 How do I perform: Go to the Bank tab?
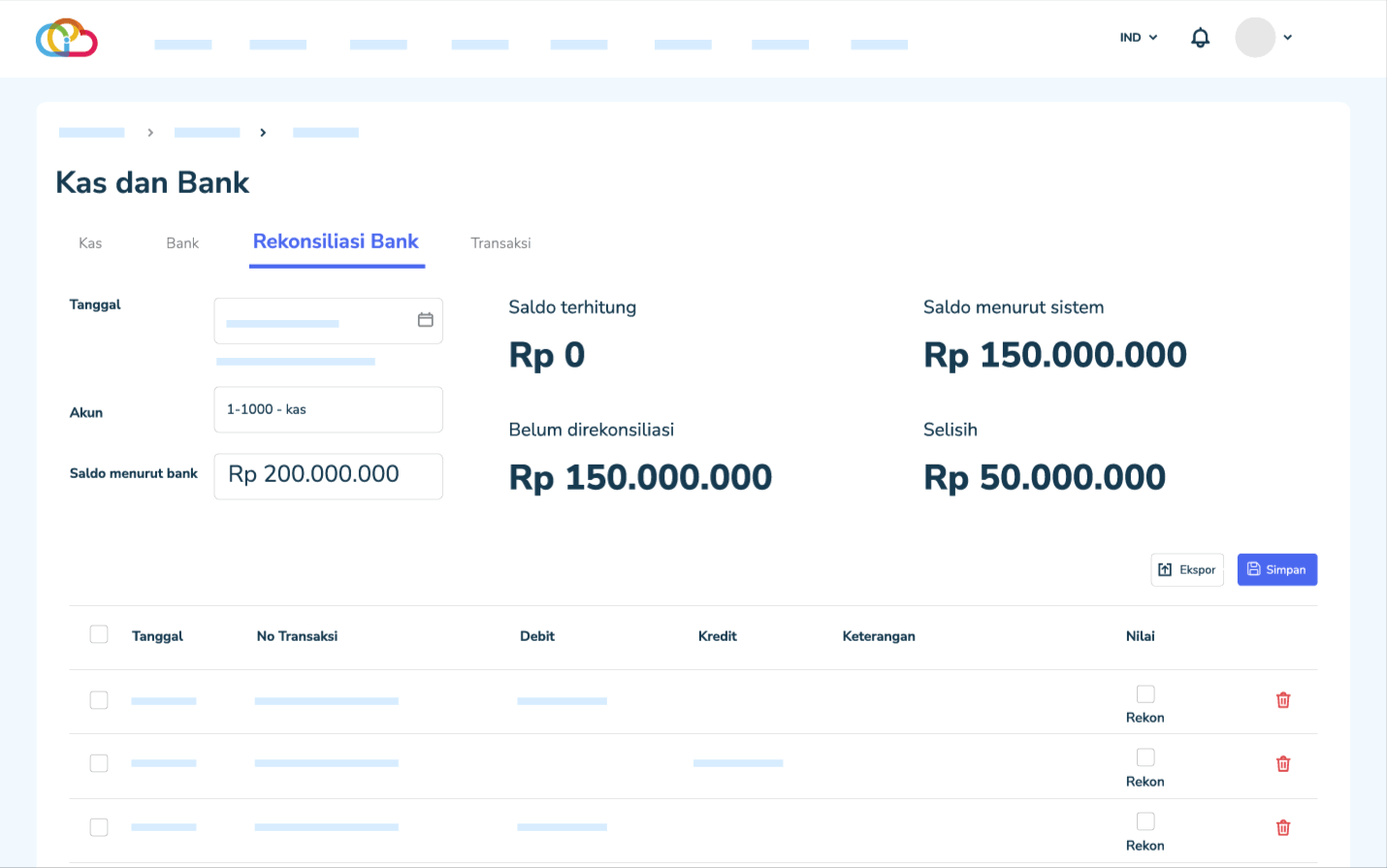(x=182, y=243)
